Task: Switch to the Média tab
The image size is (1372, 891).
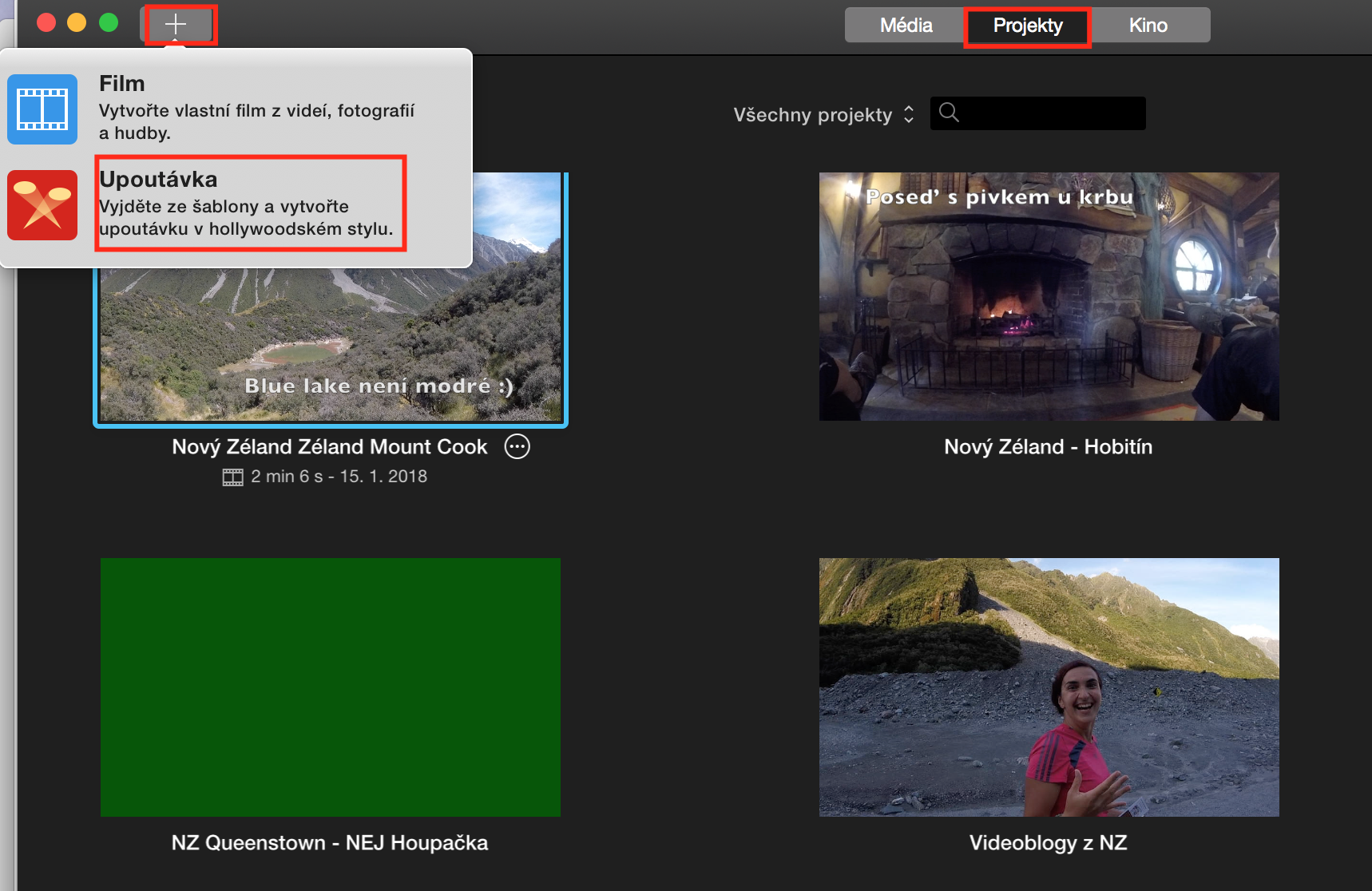Action: tap(906, 26)
